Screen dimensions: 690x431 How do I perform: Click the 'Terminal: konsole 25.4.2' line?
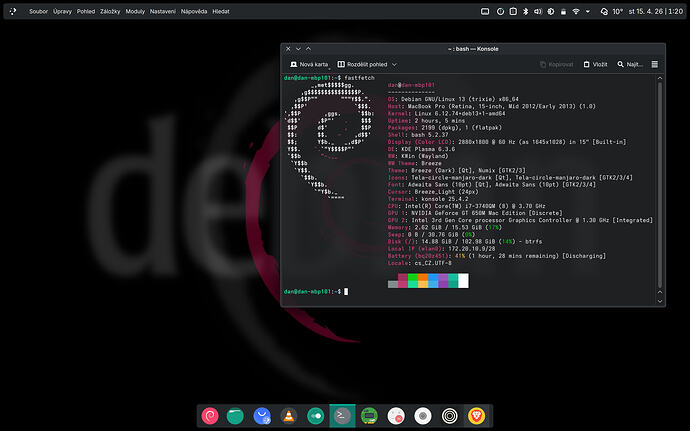coord(428,199)
